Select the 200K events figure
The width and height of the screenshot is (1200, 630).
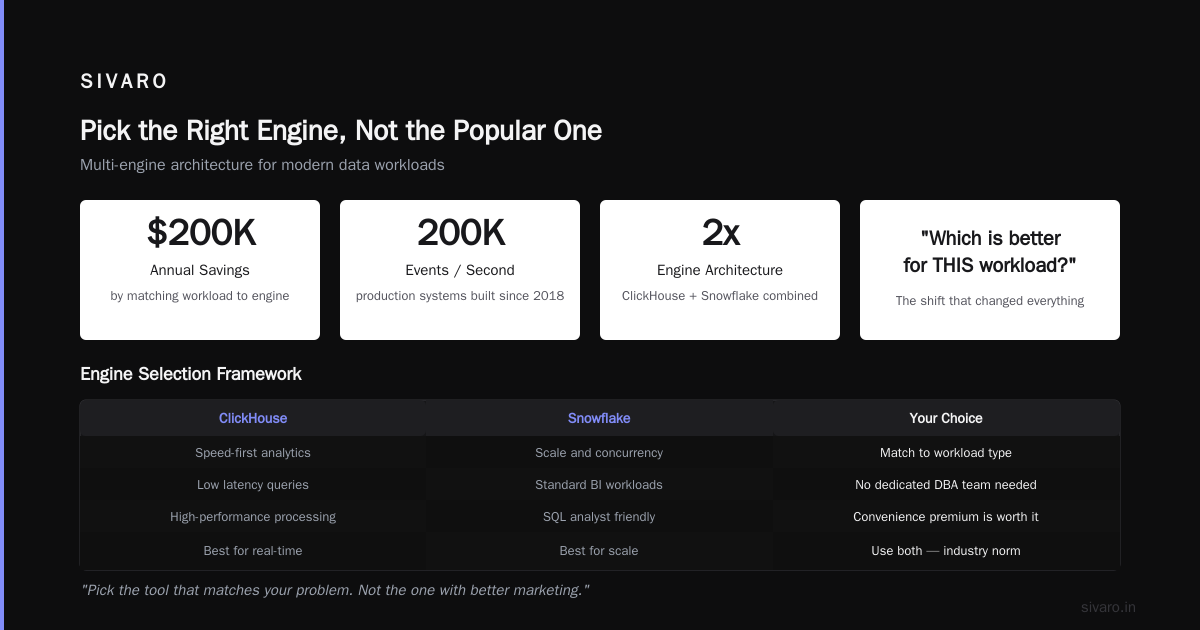coord(460,232)
